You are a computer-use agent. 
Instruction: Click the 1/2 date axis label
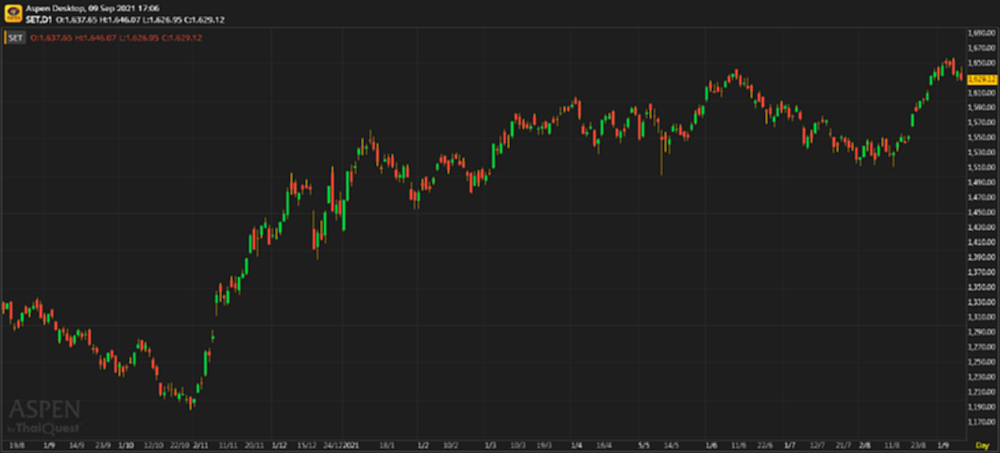click(423, 445)
